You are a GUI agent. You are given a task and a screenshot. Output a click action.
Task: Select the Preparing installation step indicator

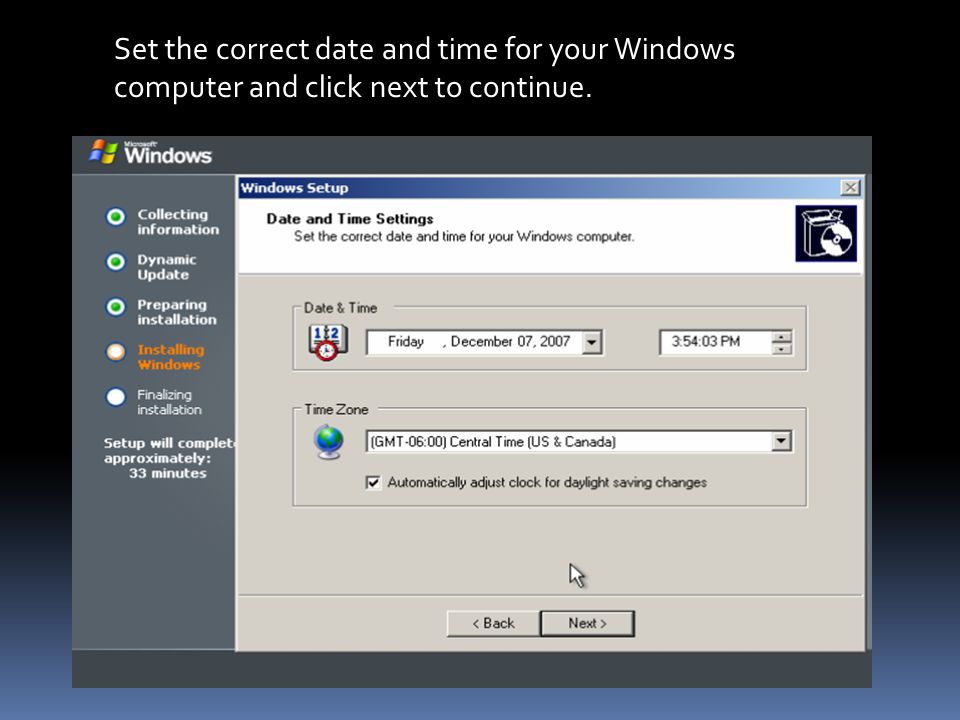click(116, 307)
